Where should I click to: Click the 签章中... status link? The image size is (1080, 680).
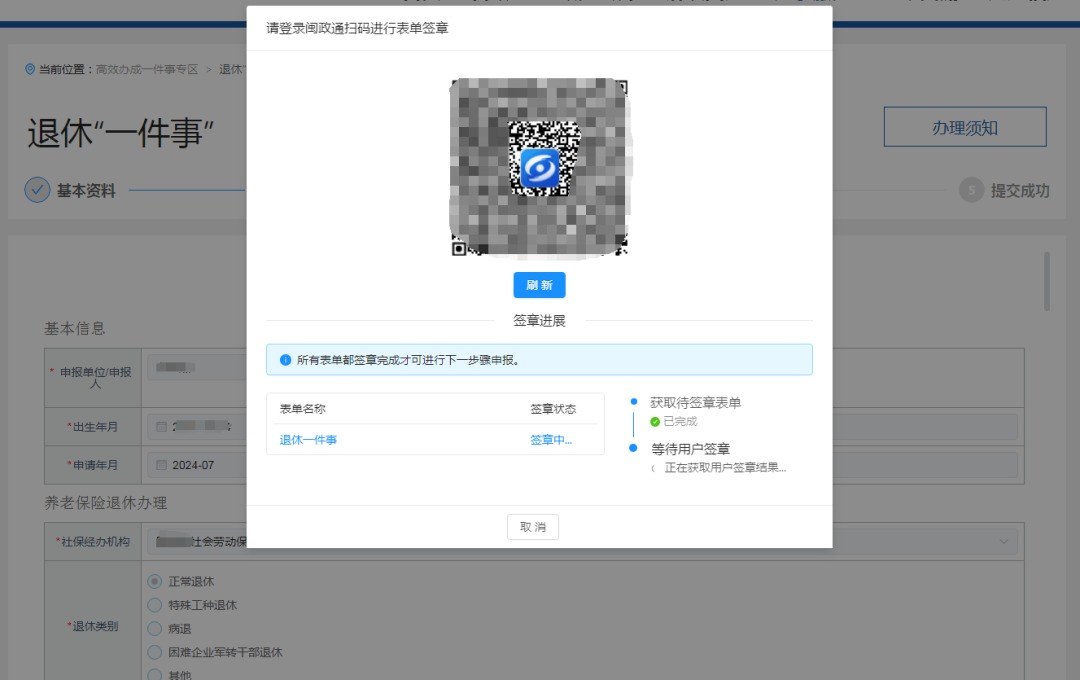click(x=551, y=440)
